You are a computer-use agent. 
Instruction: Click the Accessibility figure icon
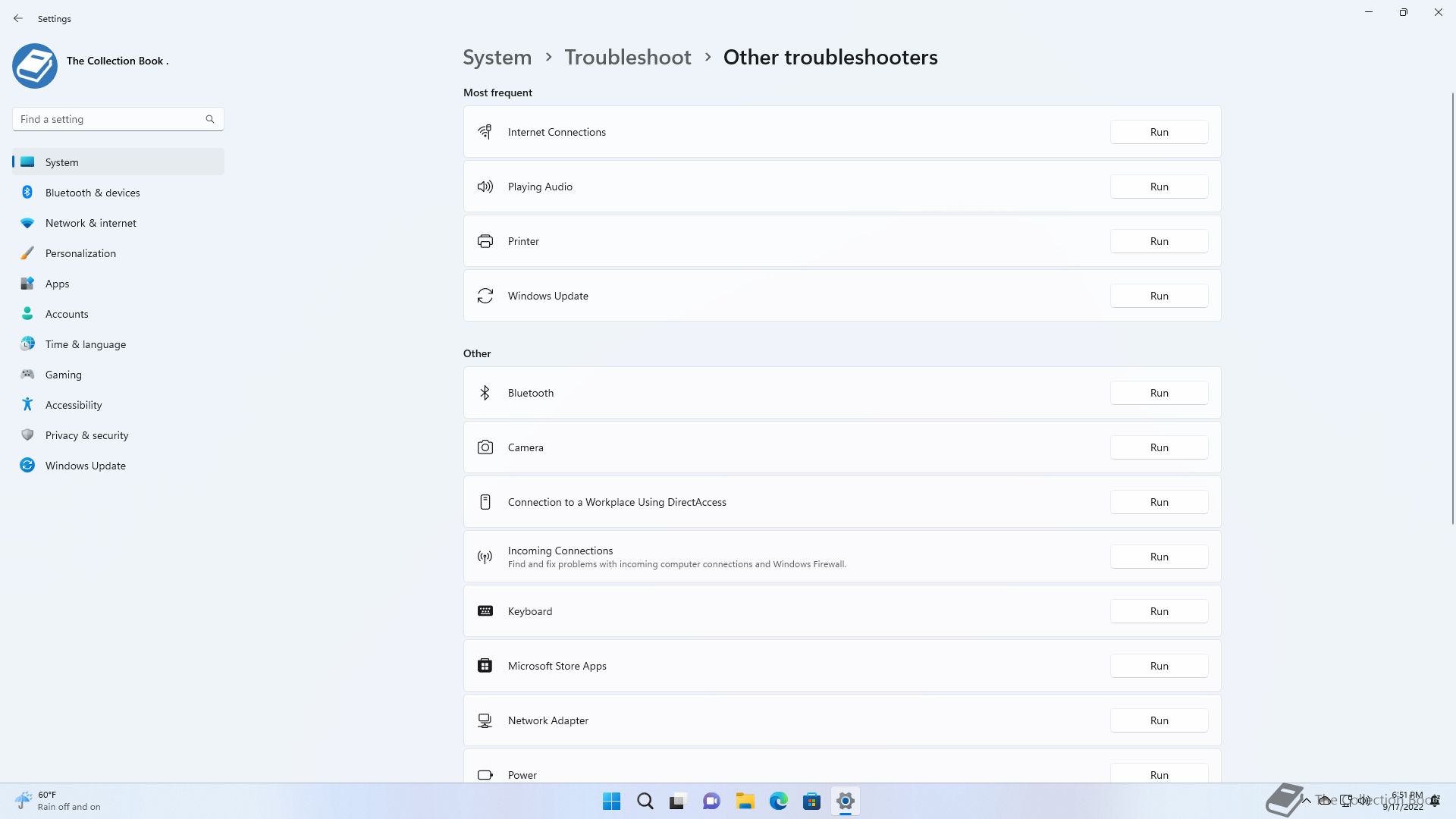coord(27,405)
